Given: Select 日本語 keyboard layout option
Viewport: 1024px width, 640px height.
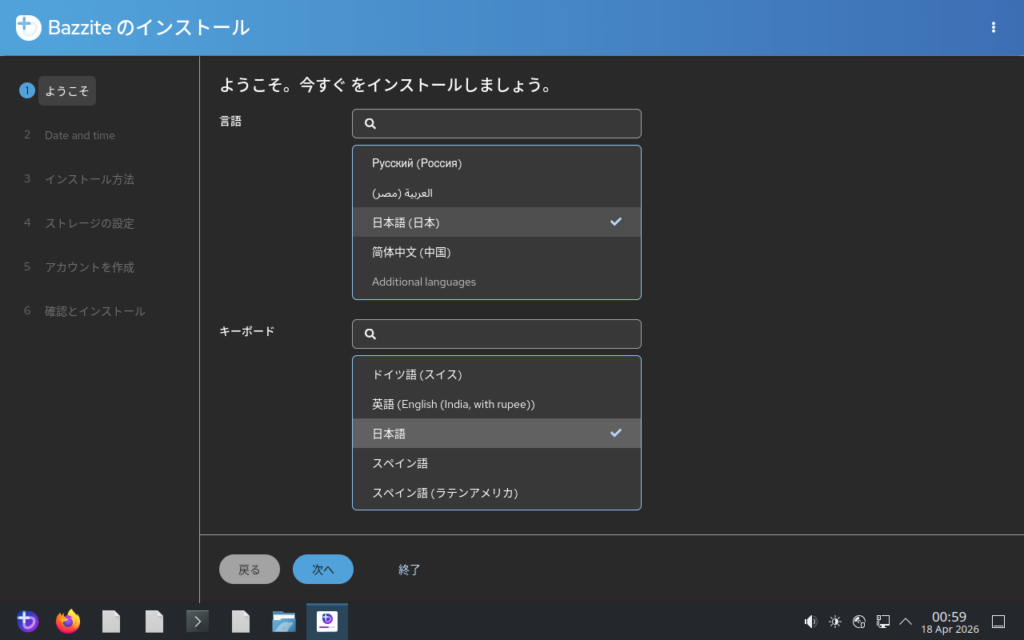Looking at the screenshot, I should coord(496,433).
